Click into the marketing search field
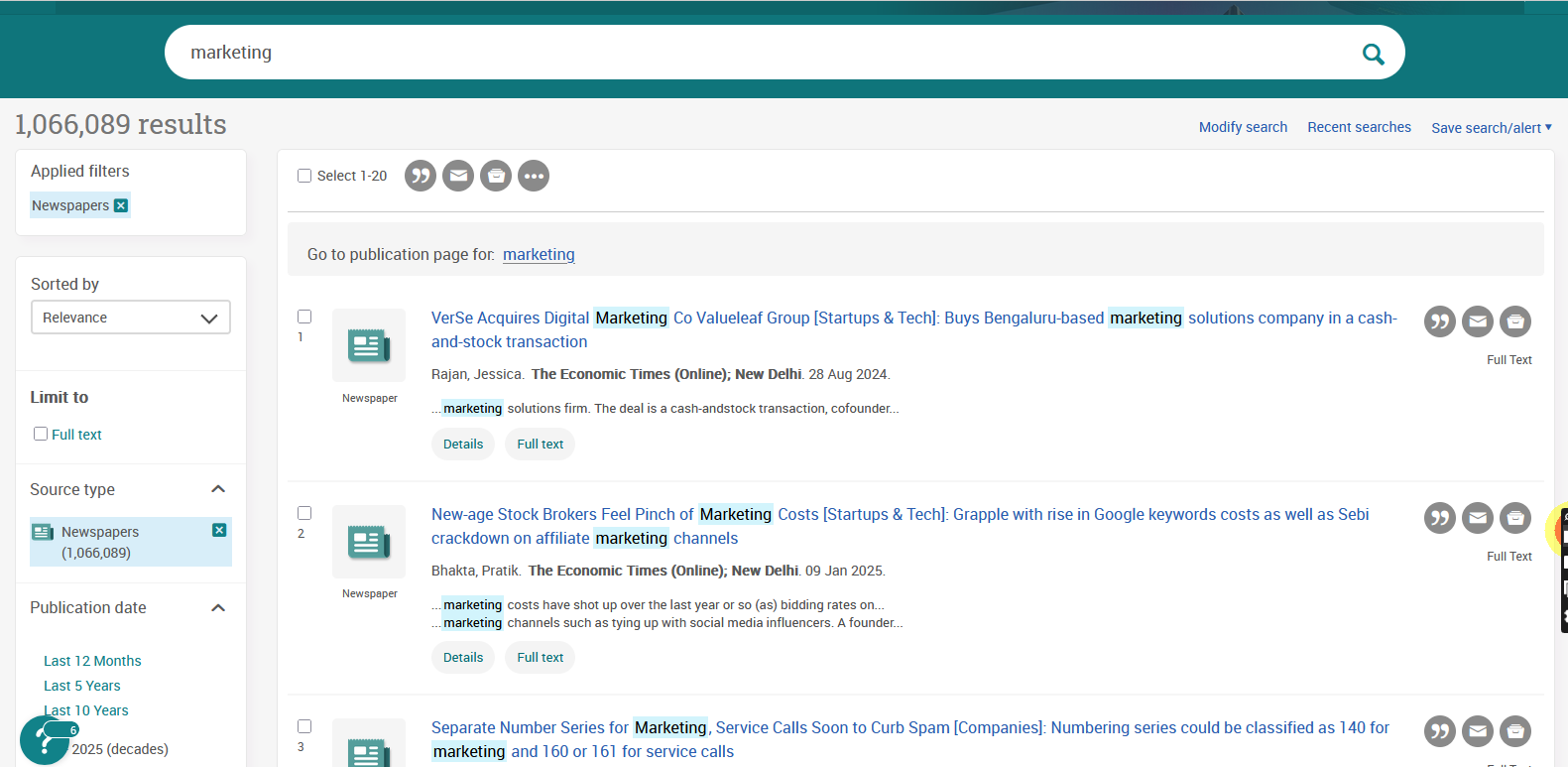1568x767 pixels. pos(754,53)
